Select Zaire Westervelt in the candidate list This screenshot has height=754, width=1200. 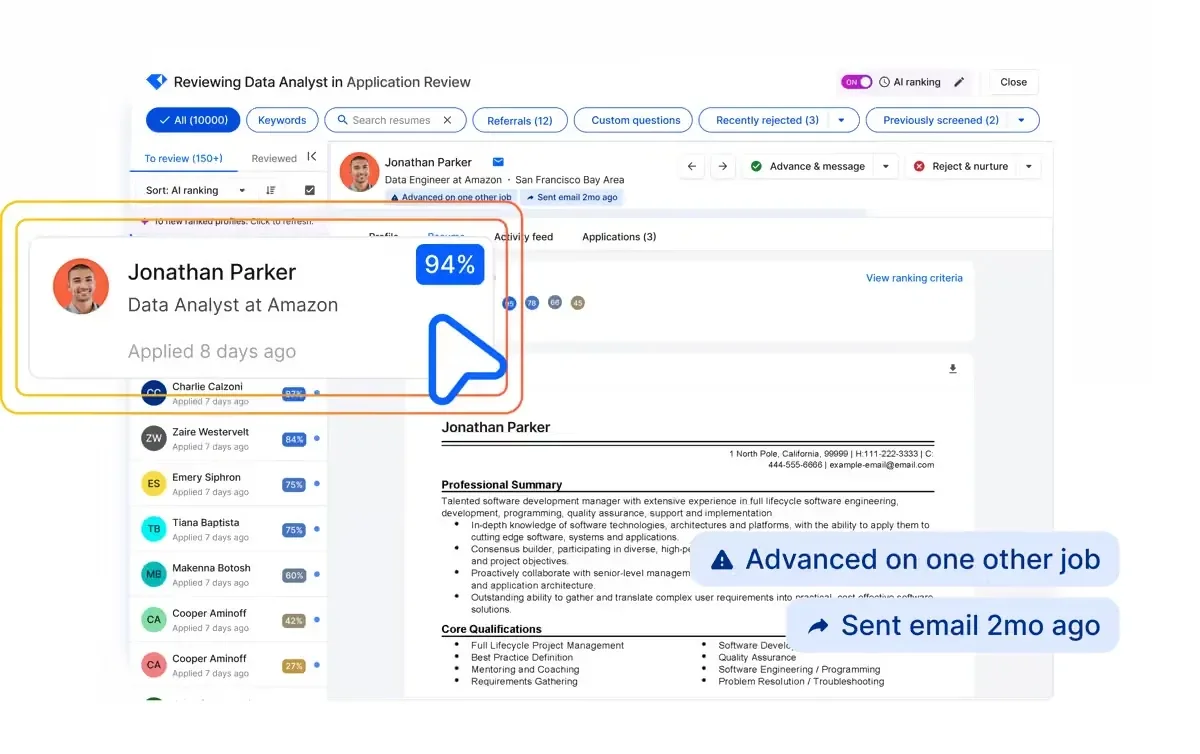(x=229, y=439)
